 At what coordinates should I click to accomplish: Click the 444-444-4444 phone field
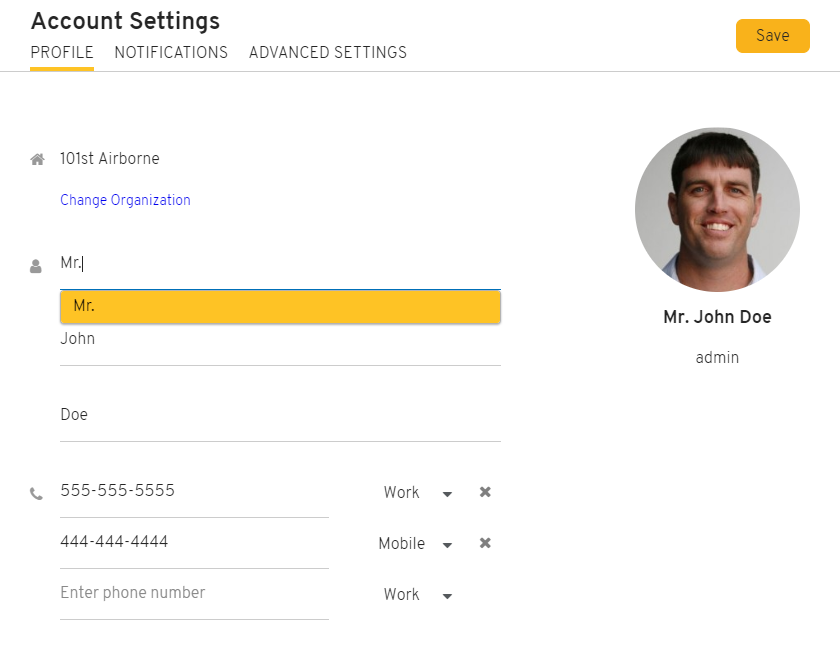click(x=194, y=542)
